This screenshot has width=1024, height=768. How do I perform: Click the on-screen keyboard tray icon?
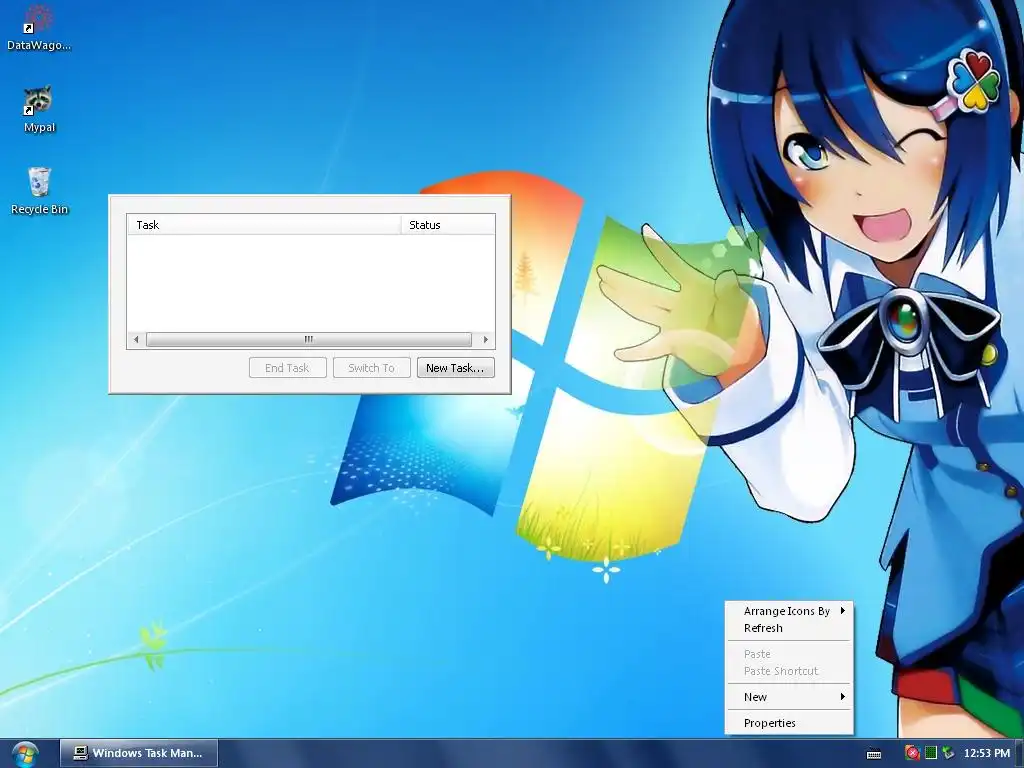[874, 754]
